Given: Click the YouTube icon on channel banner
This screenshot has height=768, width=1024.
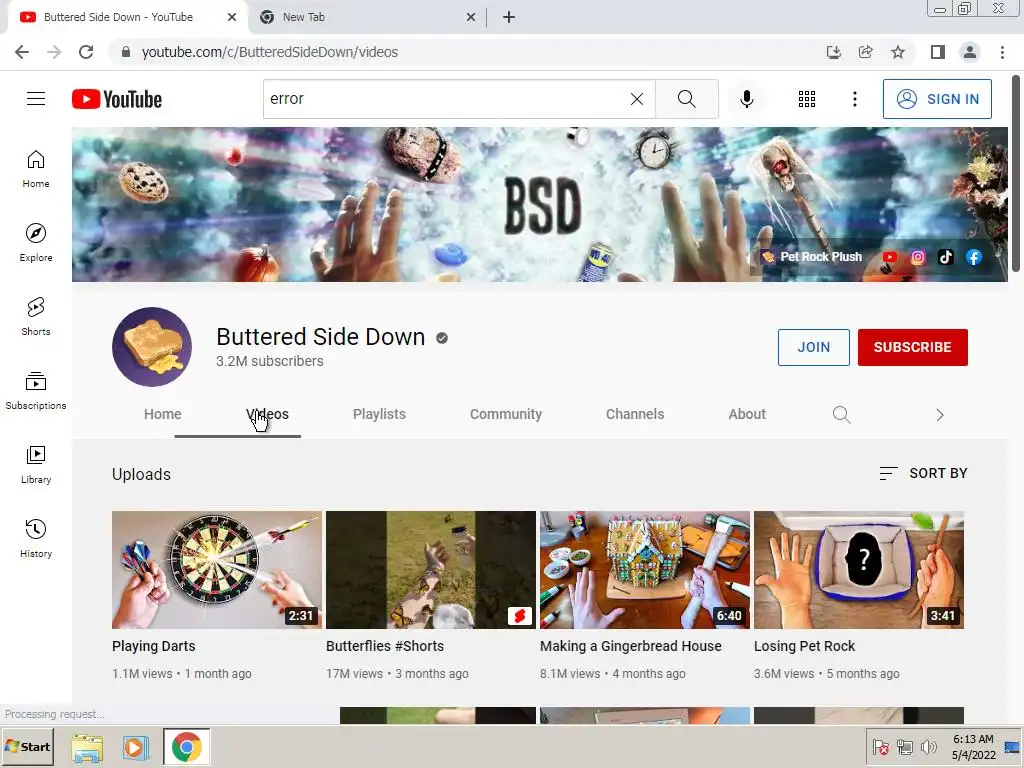Looking at the screenshot, I should coord(889,257).
